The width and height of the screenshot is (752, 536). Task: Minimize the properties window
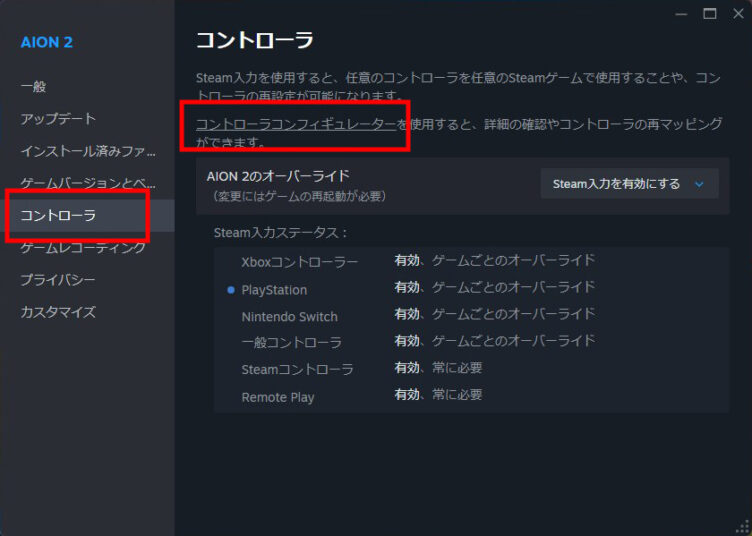point(681,14)
